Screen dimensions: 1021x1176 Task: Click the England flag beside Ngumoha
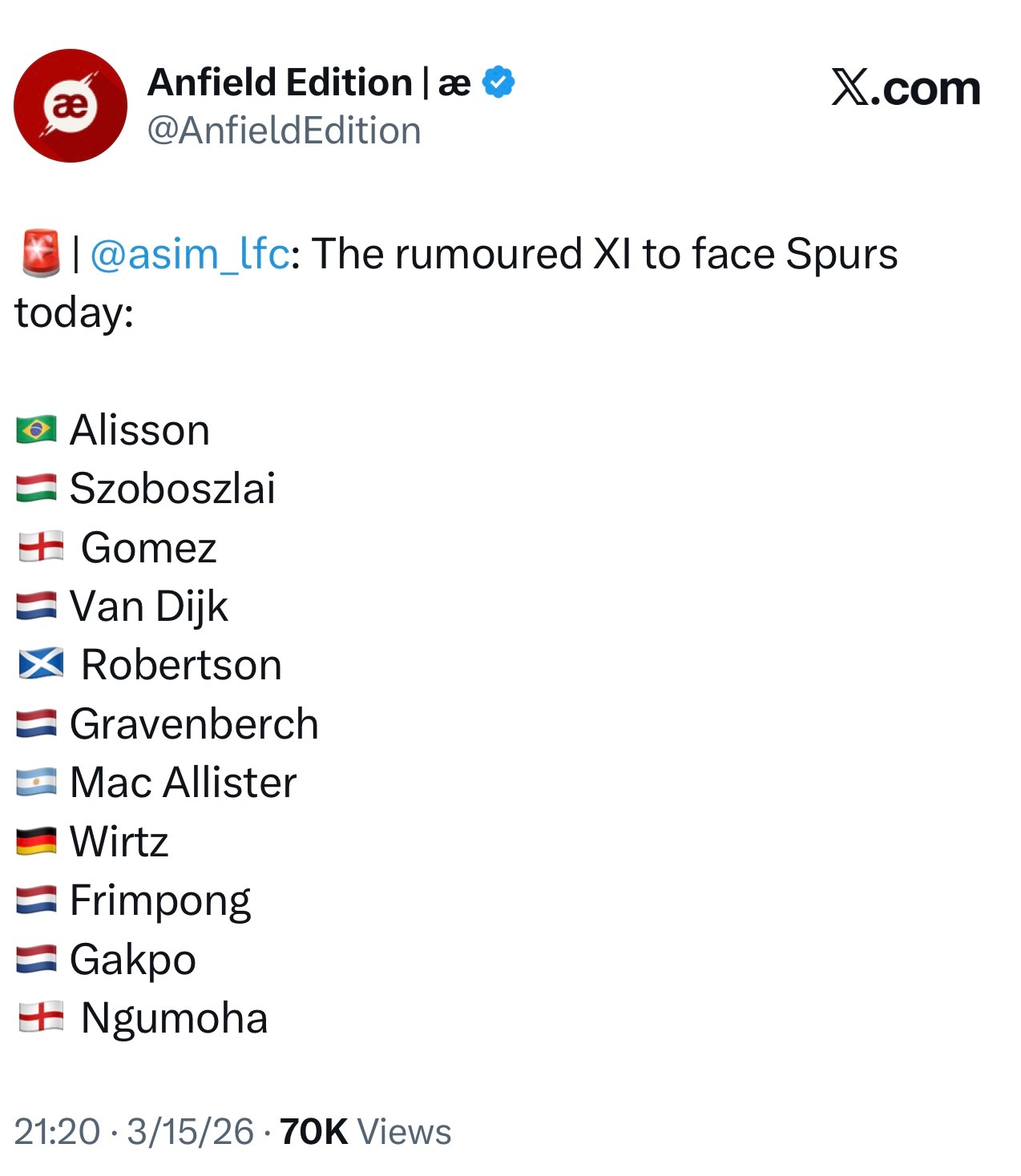[x=42, y=1018]
